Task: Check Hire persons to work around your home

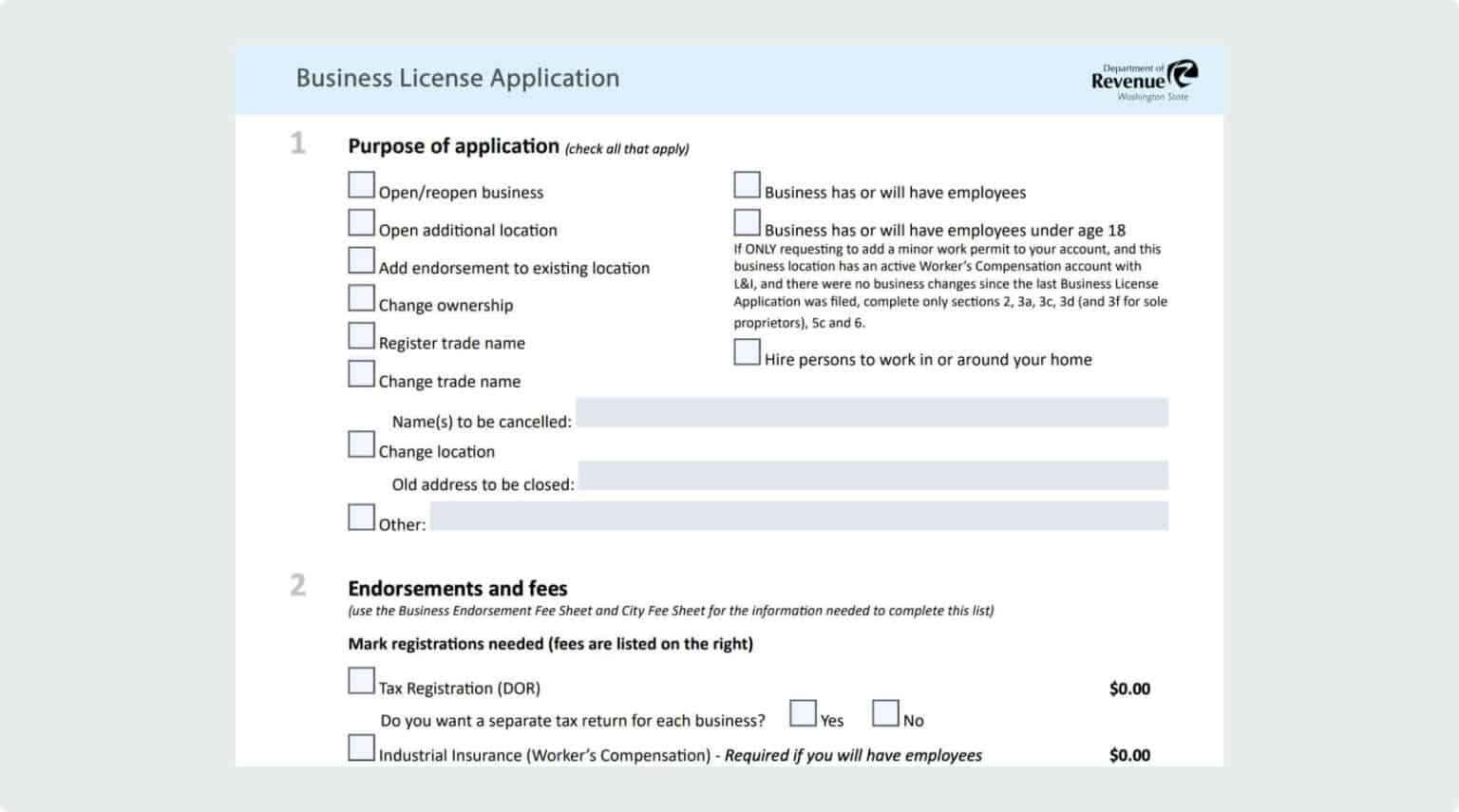Action: point(747,352)
